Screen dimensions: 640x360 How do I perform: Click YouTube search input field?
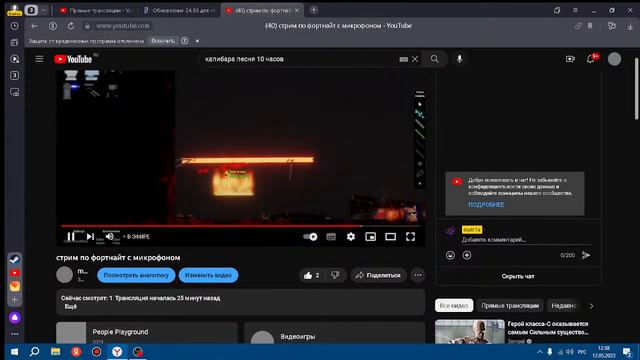pyautogui.click(x=300, y=59)
